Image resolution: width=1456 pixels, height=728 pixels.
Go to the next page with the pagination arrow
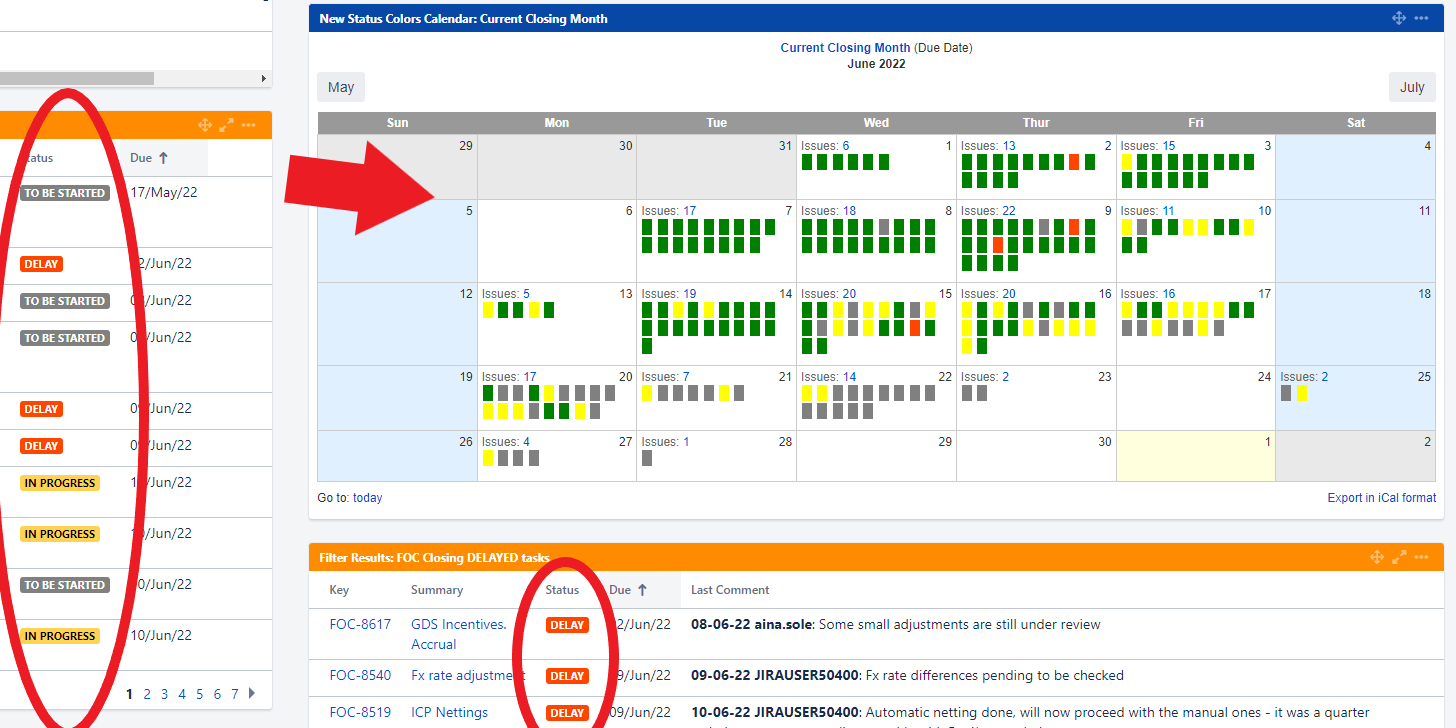point(252,693)
